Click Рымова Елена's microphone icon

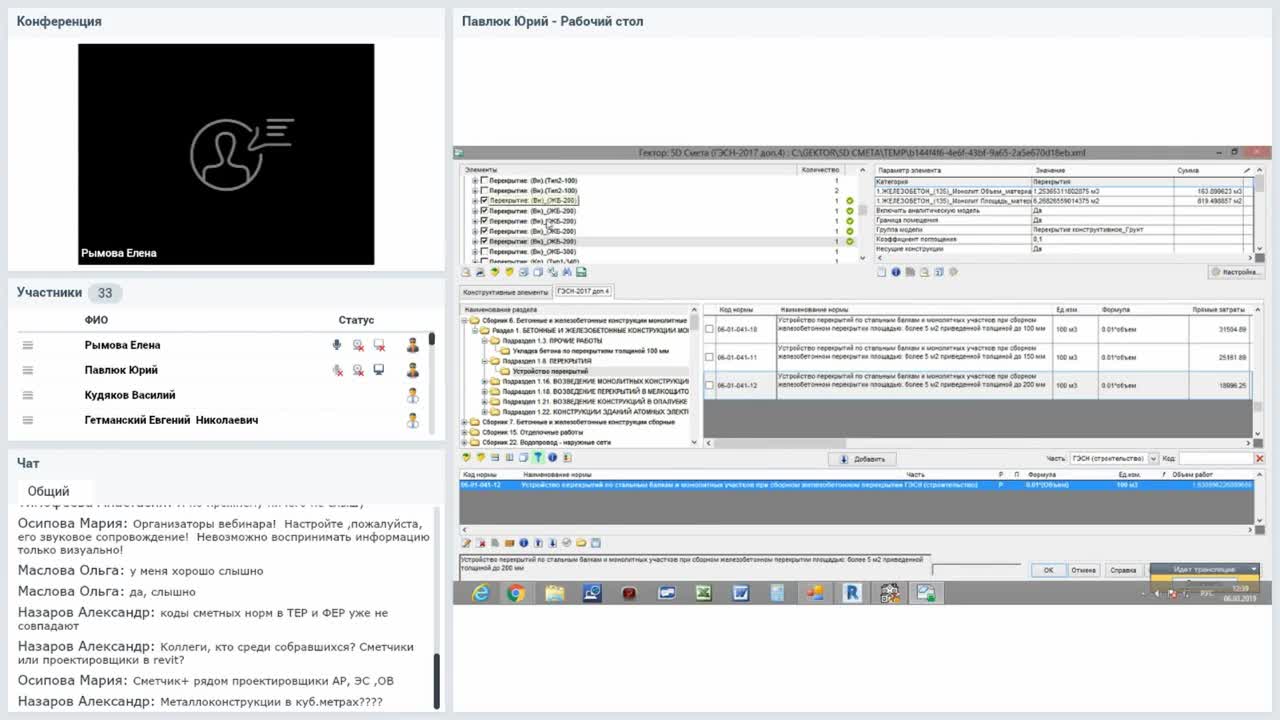[x=337, y=345]
